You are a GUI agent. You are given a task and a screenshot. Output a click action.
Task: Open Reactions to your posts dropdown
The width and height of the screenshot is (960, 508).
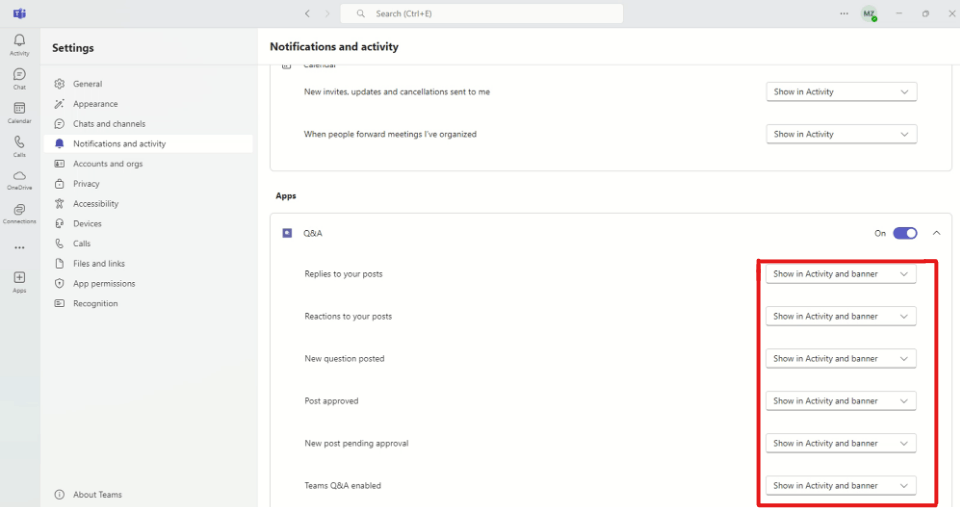tap(841, 316)
